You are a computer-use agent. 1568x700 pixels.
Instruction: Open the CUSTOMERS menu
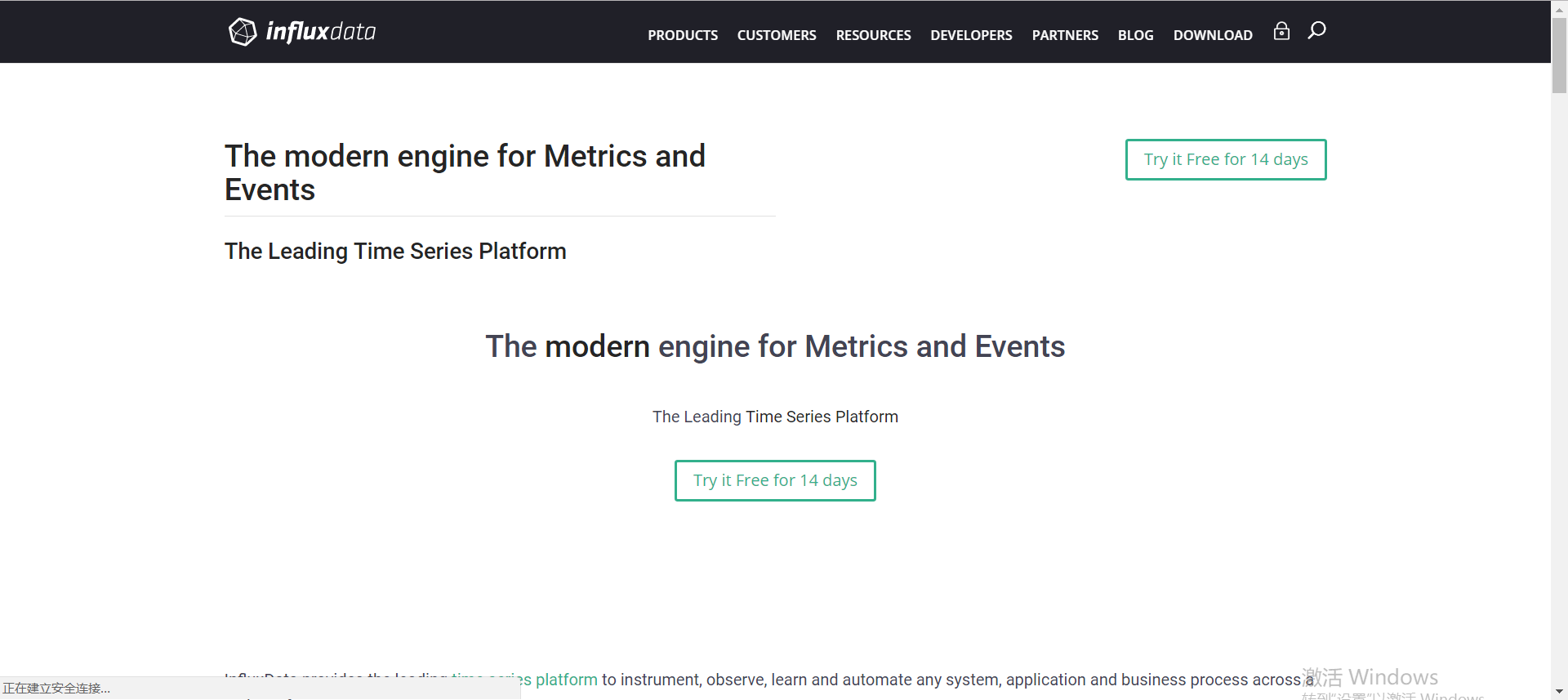click(x=777, y=35)
